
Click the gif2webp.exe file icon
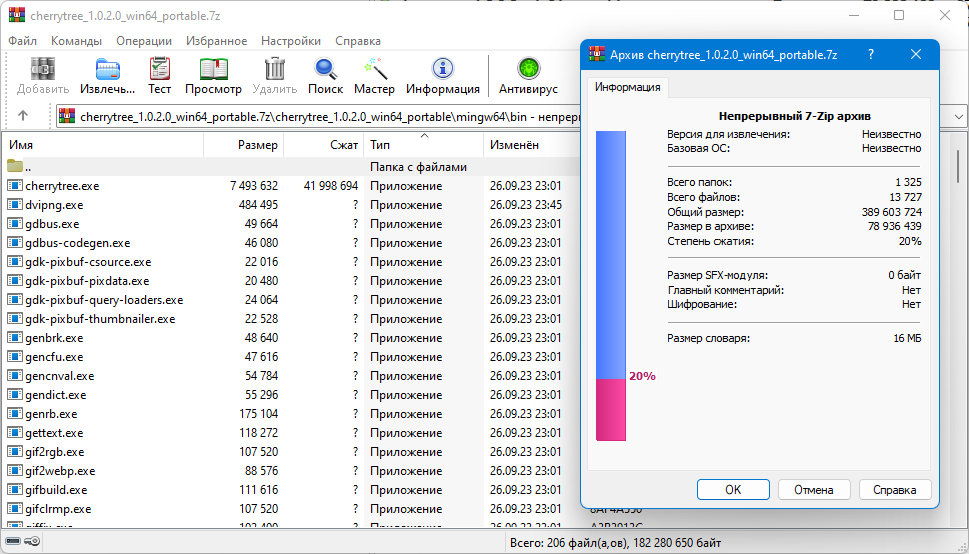tap(15, 471)
